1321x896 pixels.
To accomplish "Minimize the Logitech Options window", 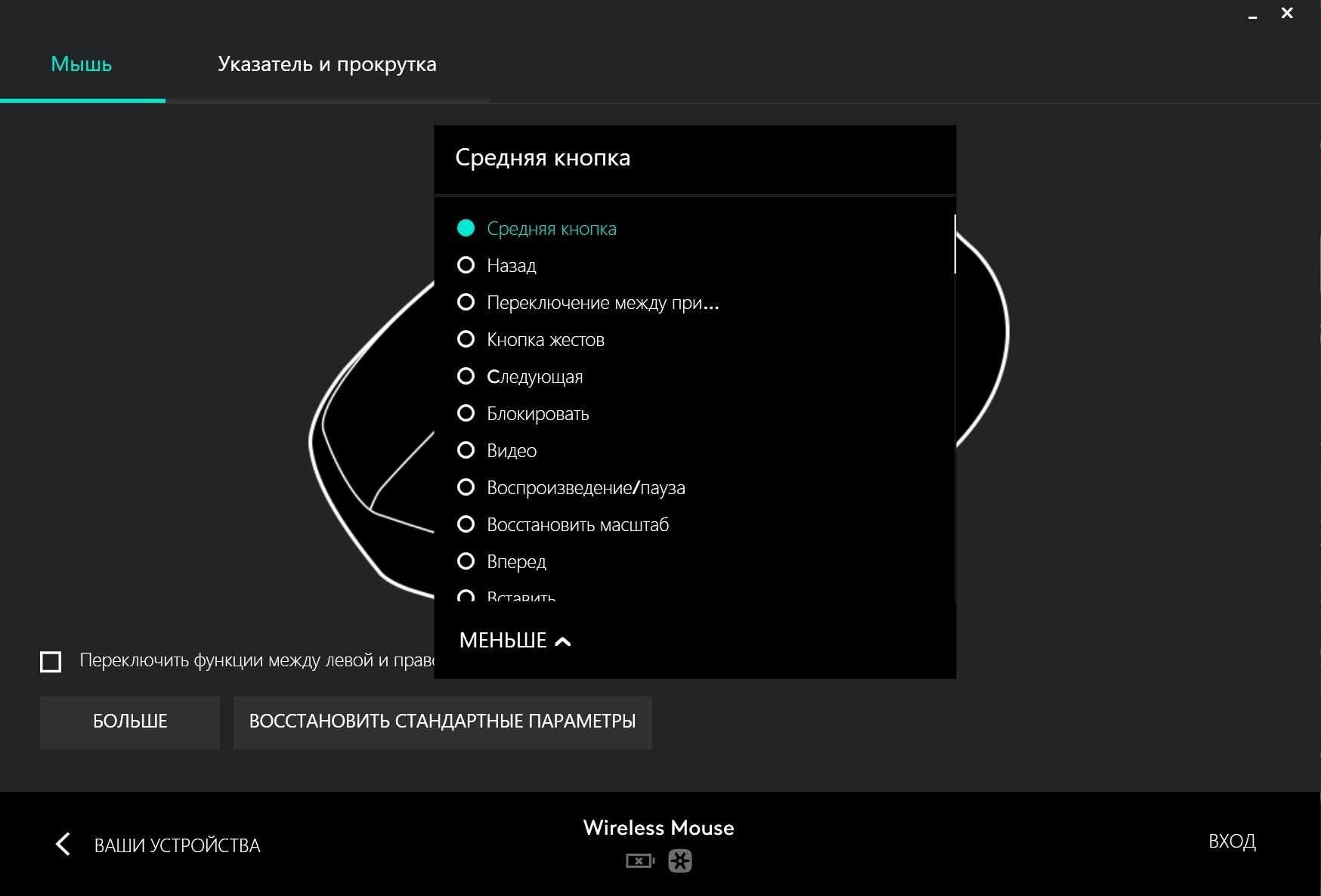I will pos(1252,14).
